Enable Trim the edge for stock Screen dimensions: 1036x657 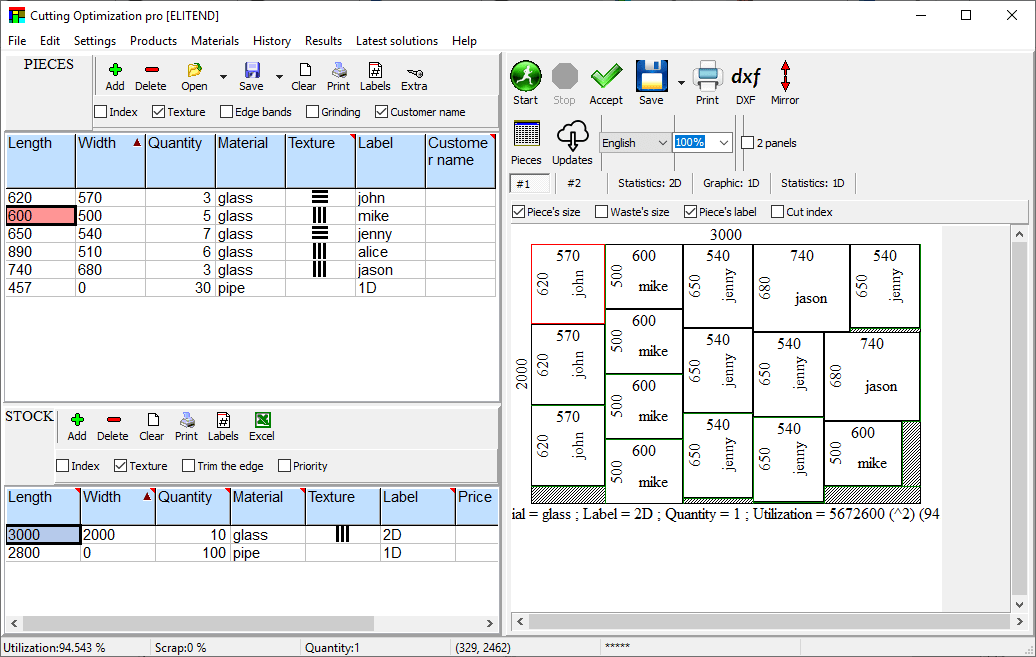(189, 465)
